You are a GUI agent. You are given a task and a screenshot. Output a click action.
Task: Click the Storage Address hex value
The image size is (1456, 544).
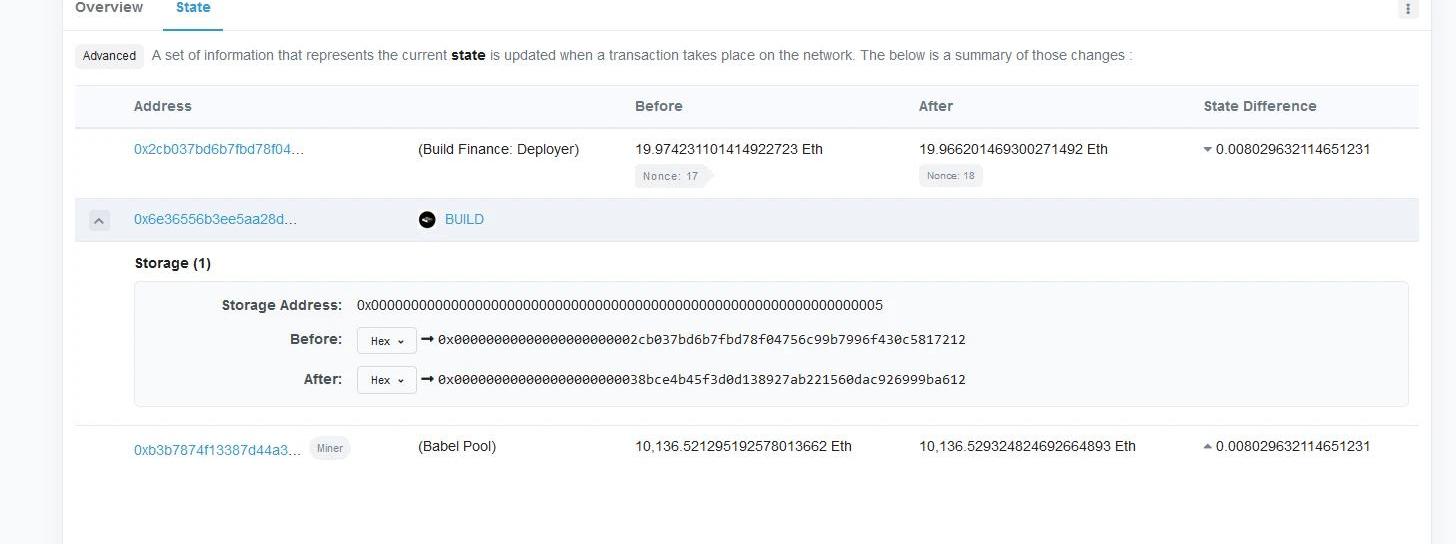pos(619,305)
